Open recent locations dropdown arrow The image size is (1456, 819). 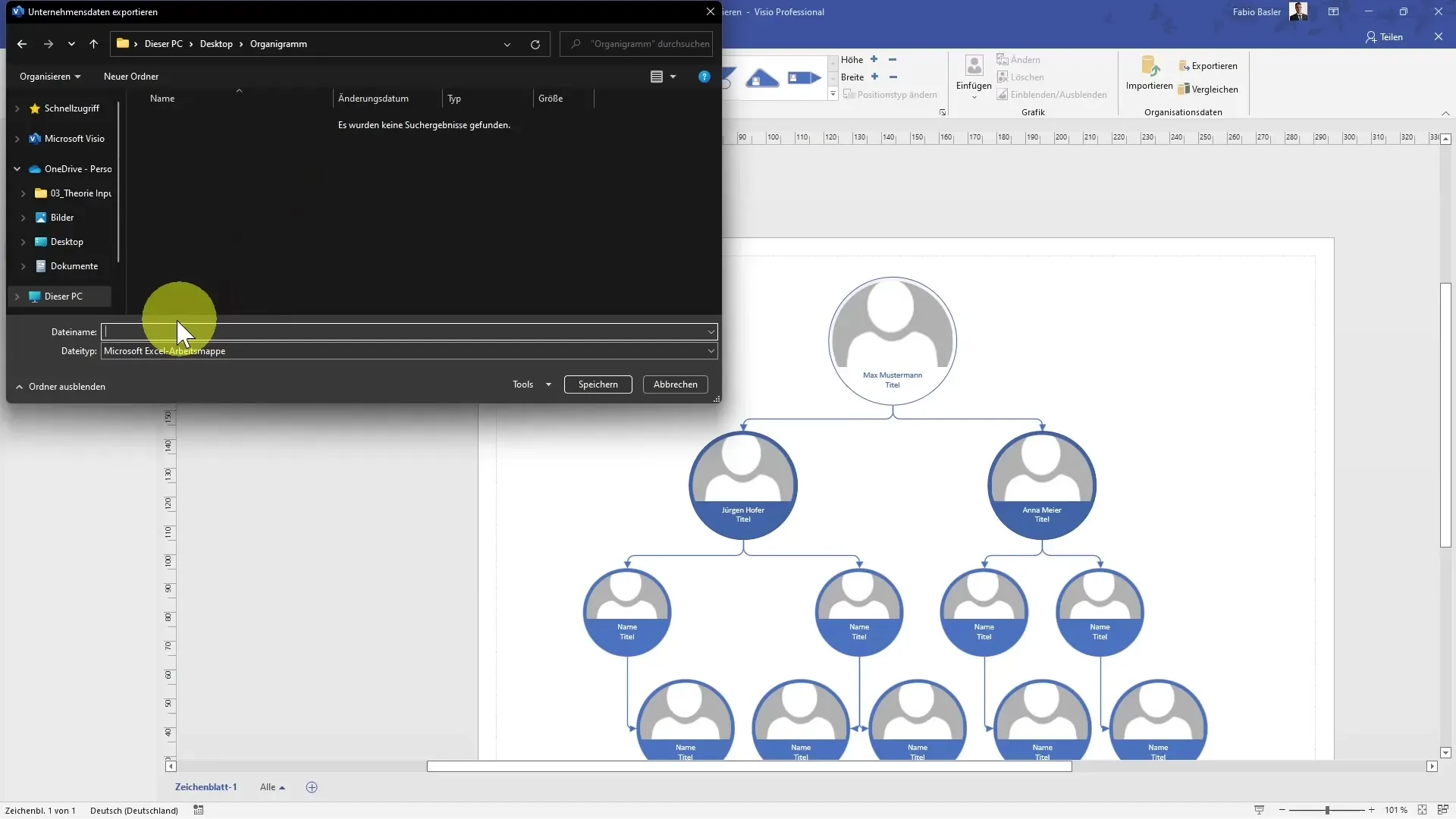(71, 44)
